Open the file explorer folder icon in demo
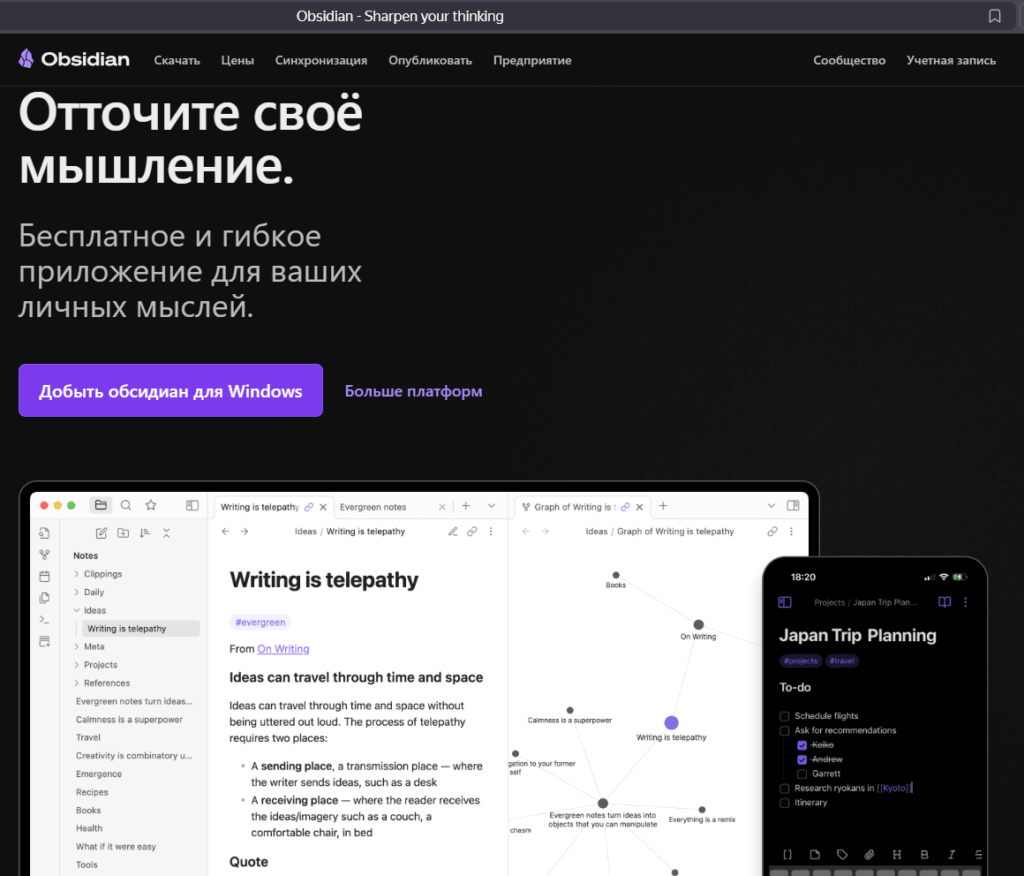The height and width of the screenshot is (876, 1024). pos(101,505)
